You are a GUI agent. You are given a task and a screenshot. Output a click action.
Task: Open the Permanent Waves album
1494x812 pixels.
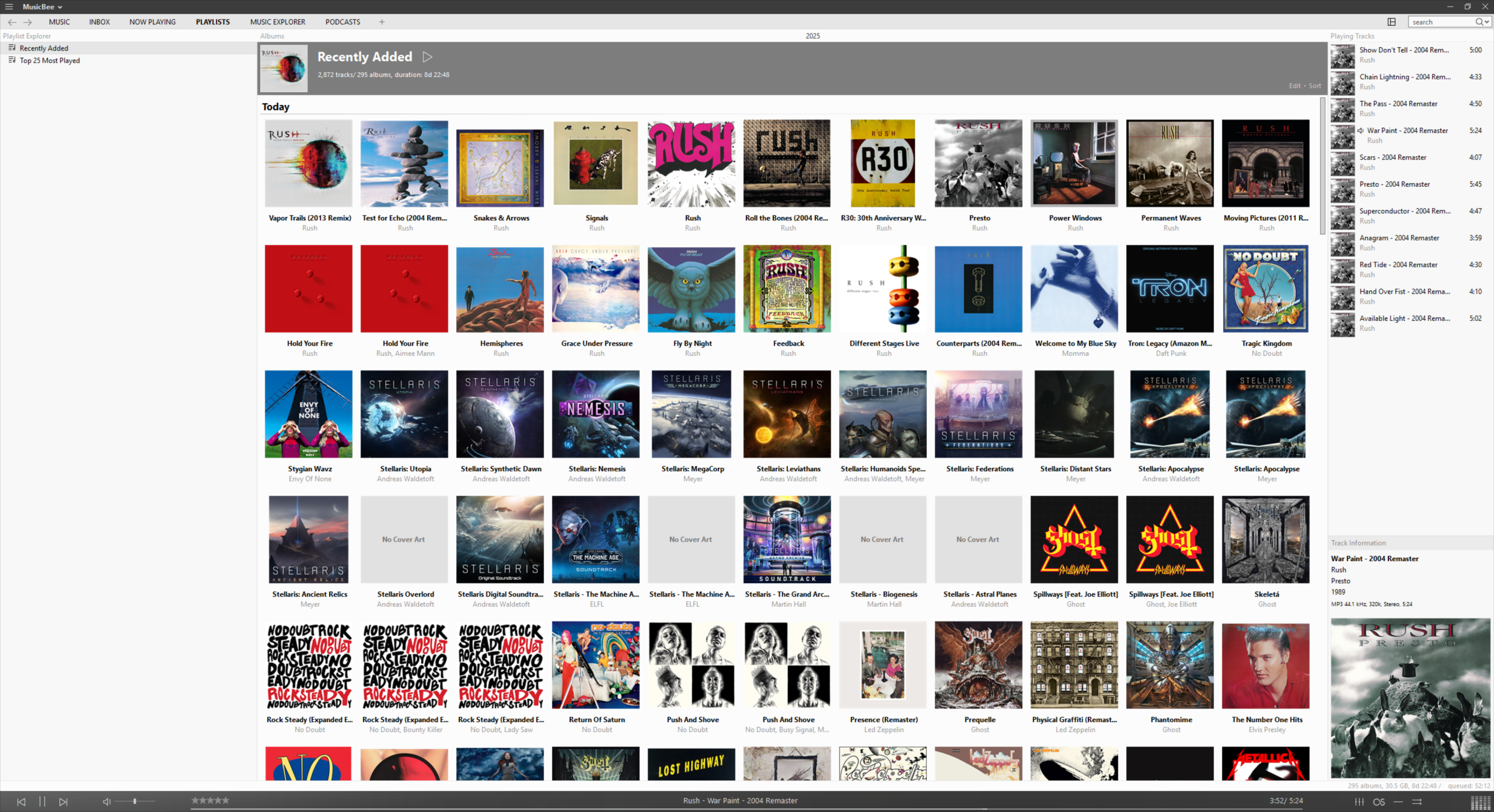(x=1170, y=163)
